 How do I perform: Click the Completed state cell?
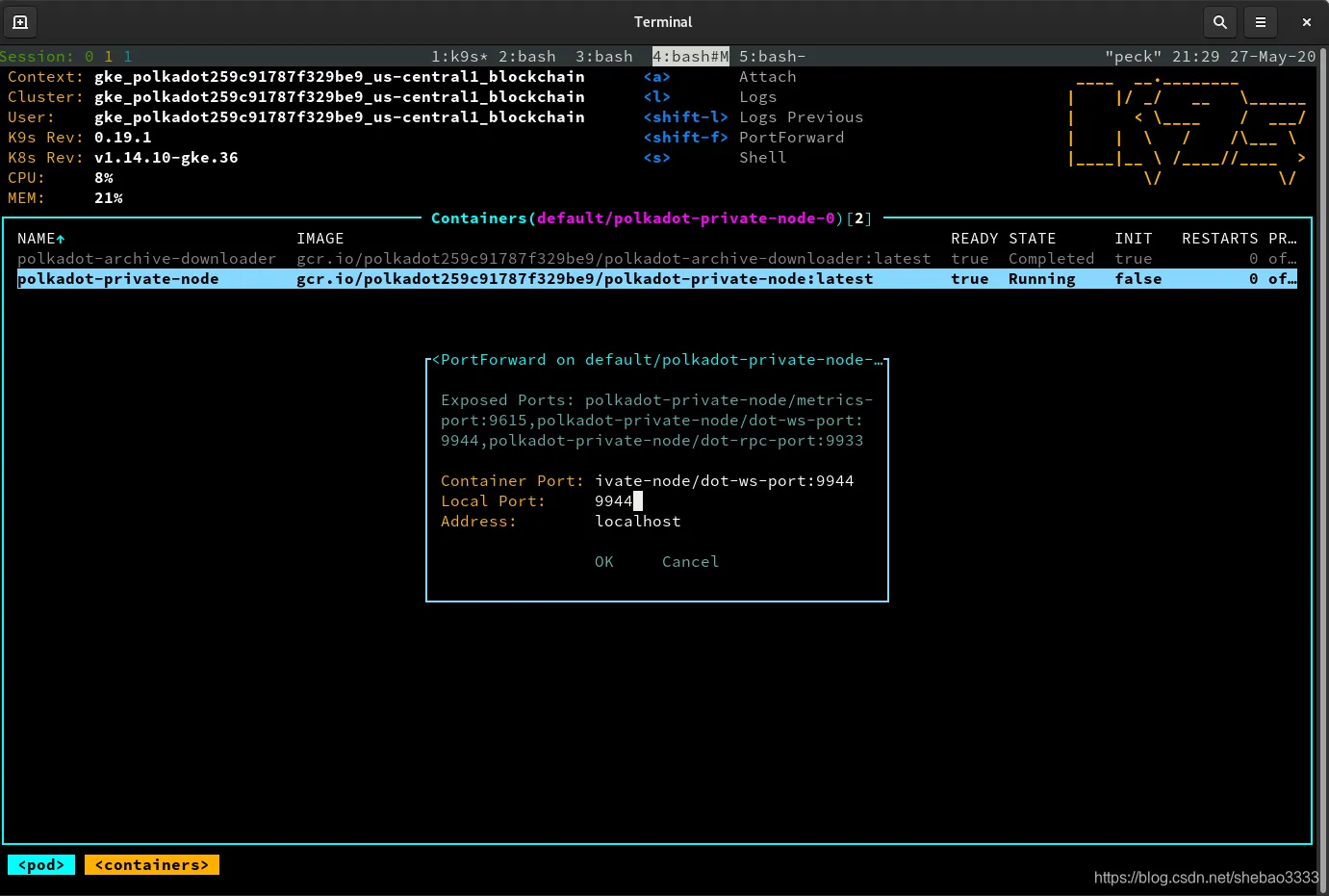[1051, 259]
